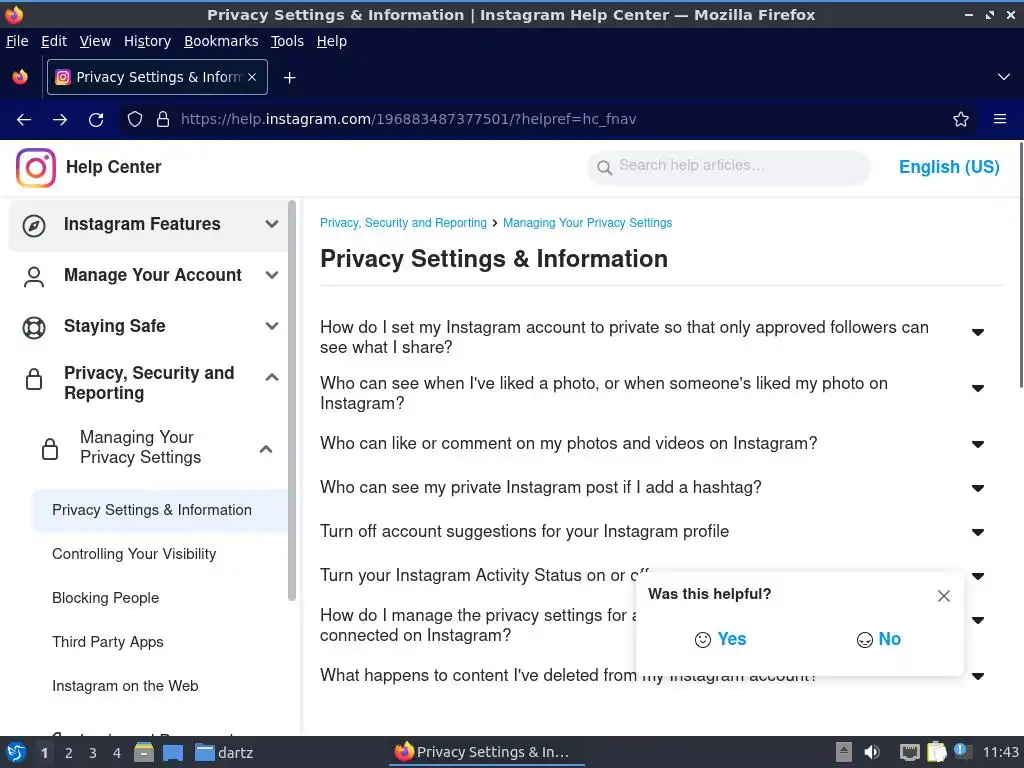This screenshot has height=768, width=1024.
Task: Open Blocking People sidebar link
Action: click(x=105, y=598)
